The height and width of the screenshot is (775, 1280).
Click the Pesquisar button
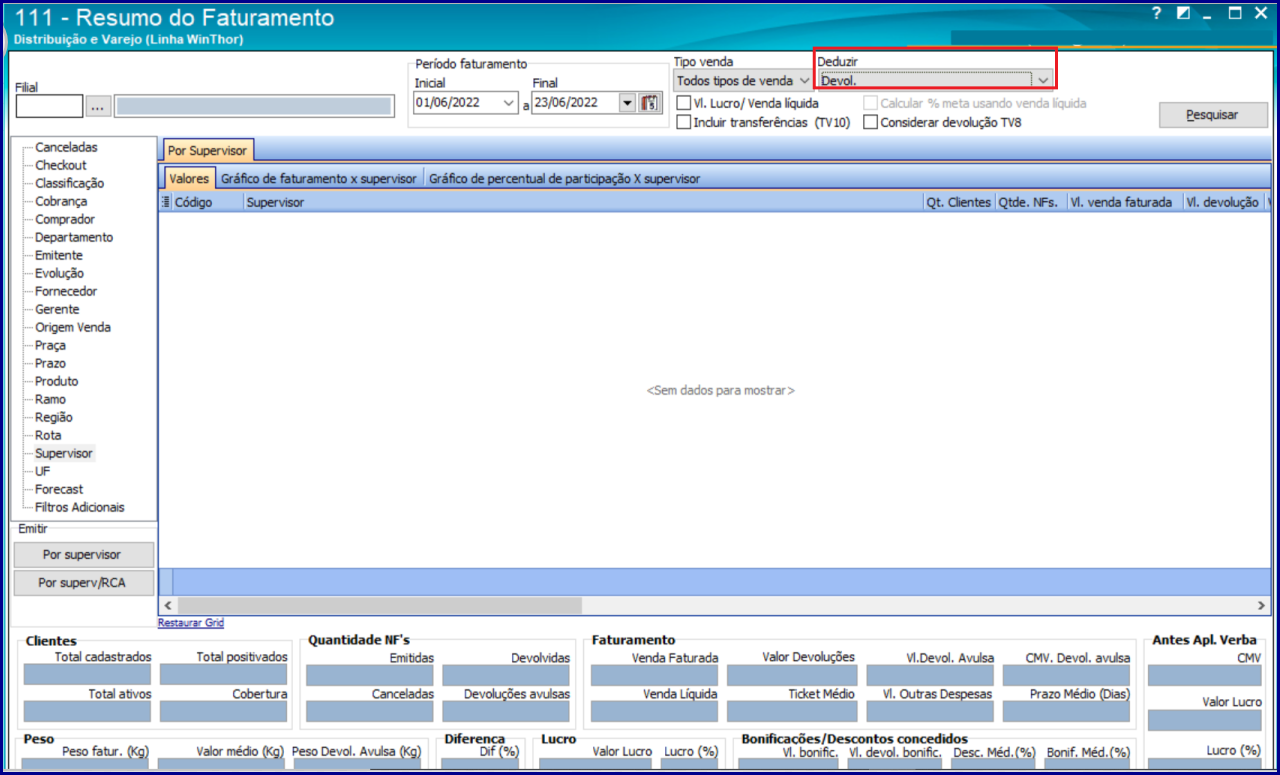pos(1212,115)
